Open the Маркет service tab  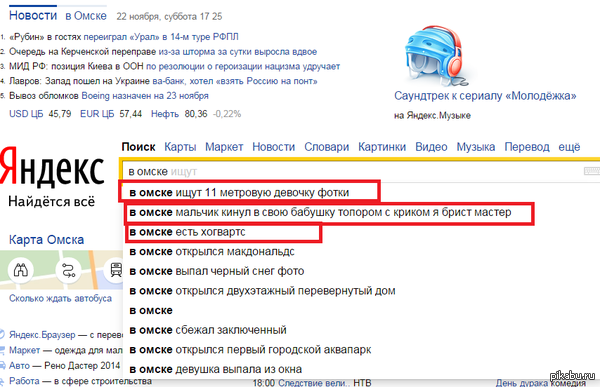224,147
